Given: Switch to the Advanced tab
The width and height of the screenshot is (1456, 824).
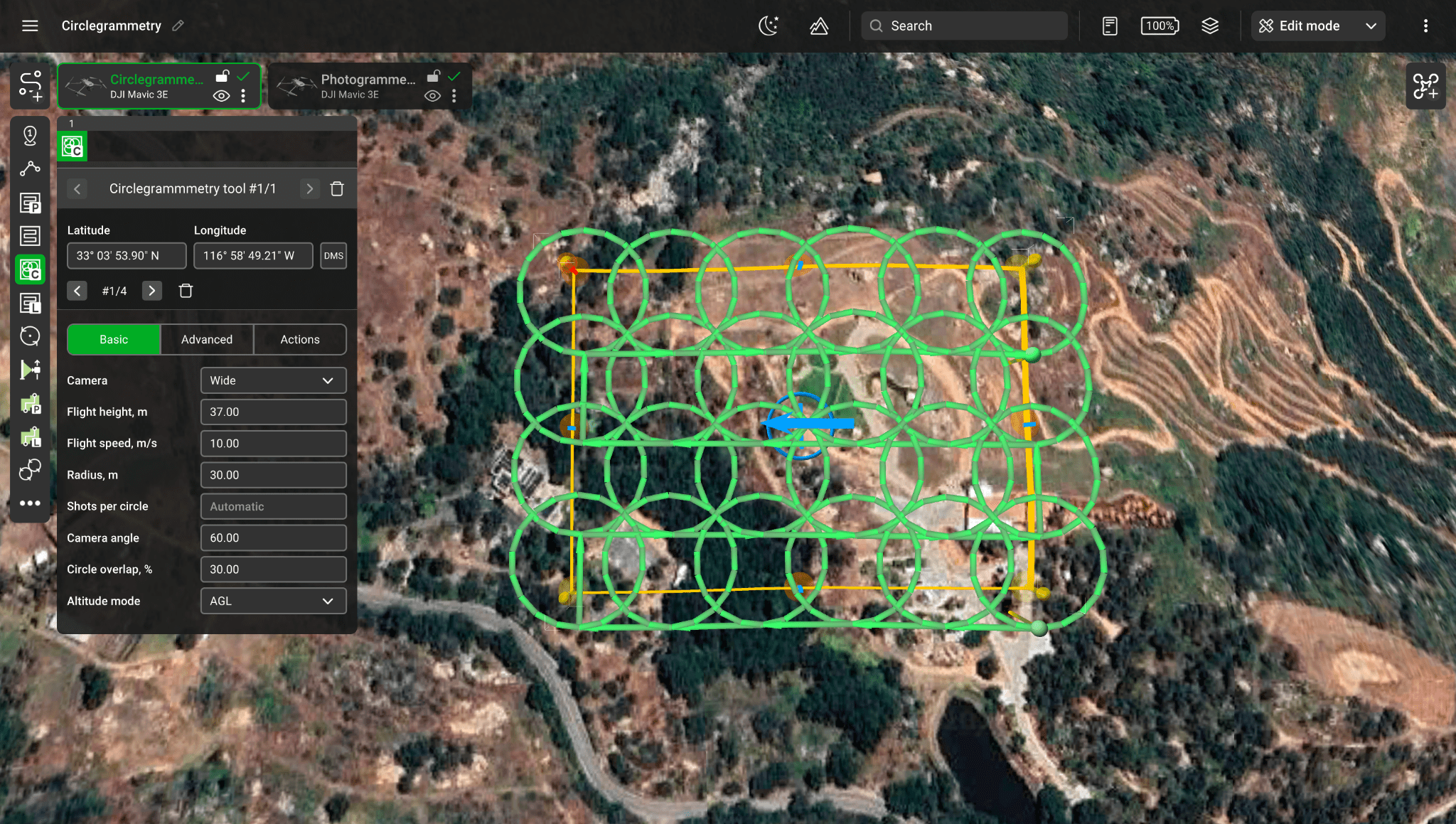Looking at the screenshot, I should point(207,339).
